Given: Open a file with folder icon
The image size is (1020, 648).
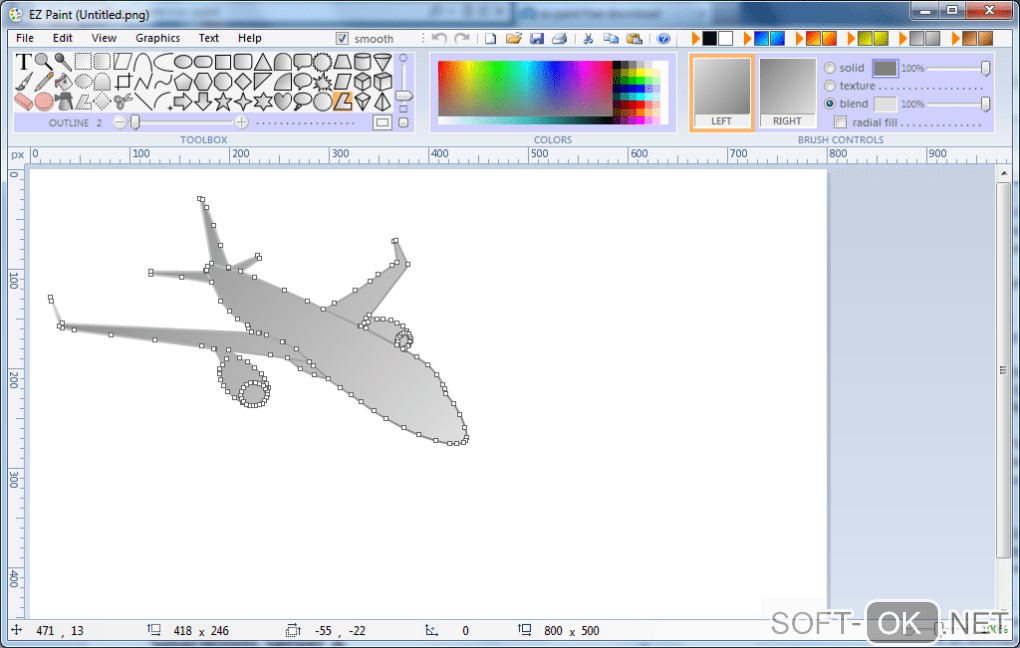Looking at the screenshot, I should (x=514, y=38).
